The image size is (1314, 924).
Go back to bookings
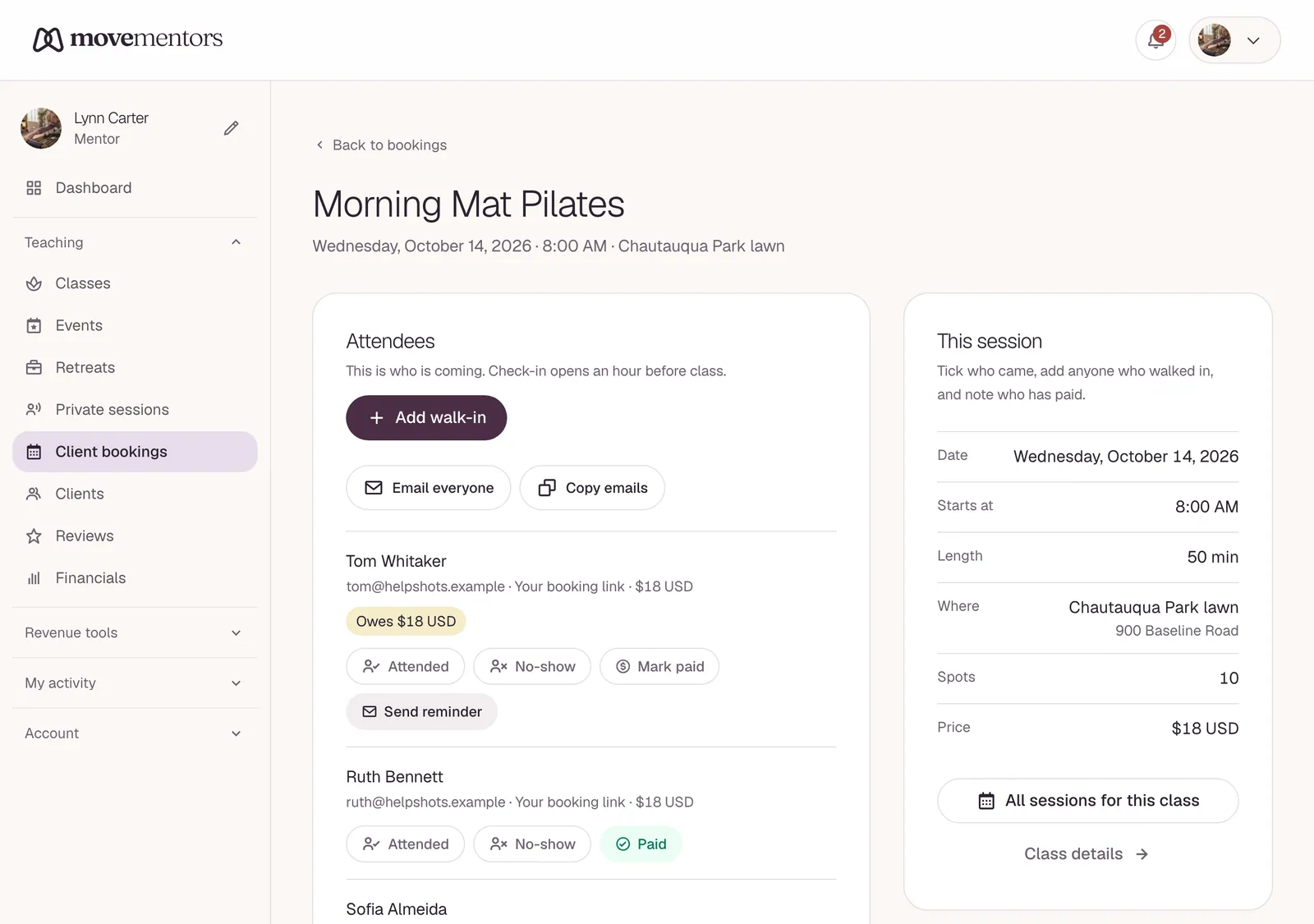(x=382, y=145)
